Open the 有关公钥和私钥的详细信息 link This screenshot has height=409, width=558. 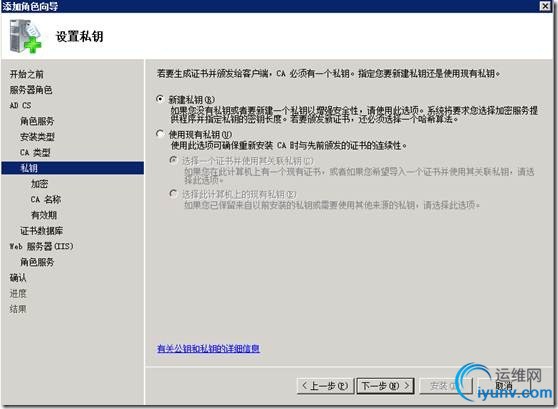[x=208, y=348]
